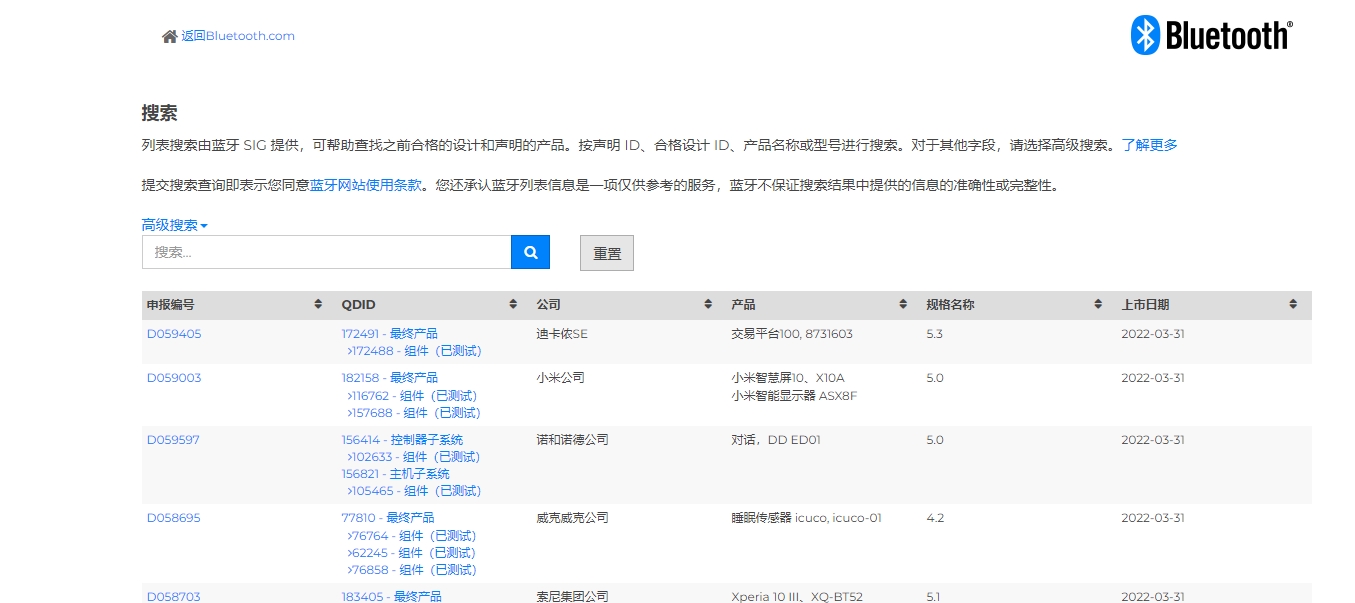The width and height of the screenshot is (1355, 603).
Task: Focus the 搜索 text input field
Action: 326,253
